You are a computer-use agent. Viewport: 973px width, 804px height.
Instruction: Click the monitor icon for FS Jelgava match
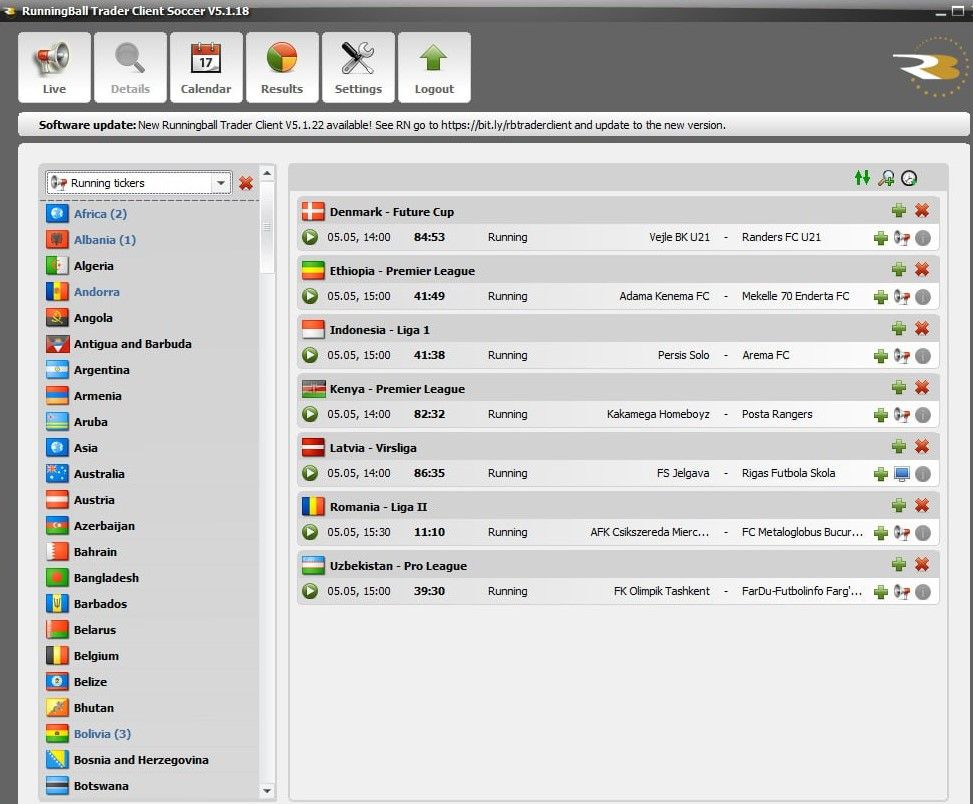(902, 474)
